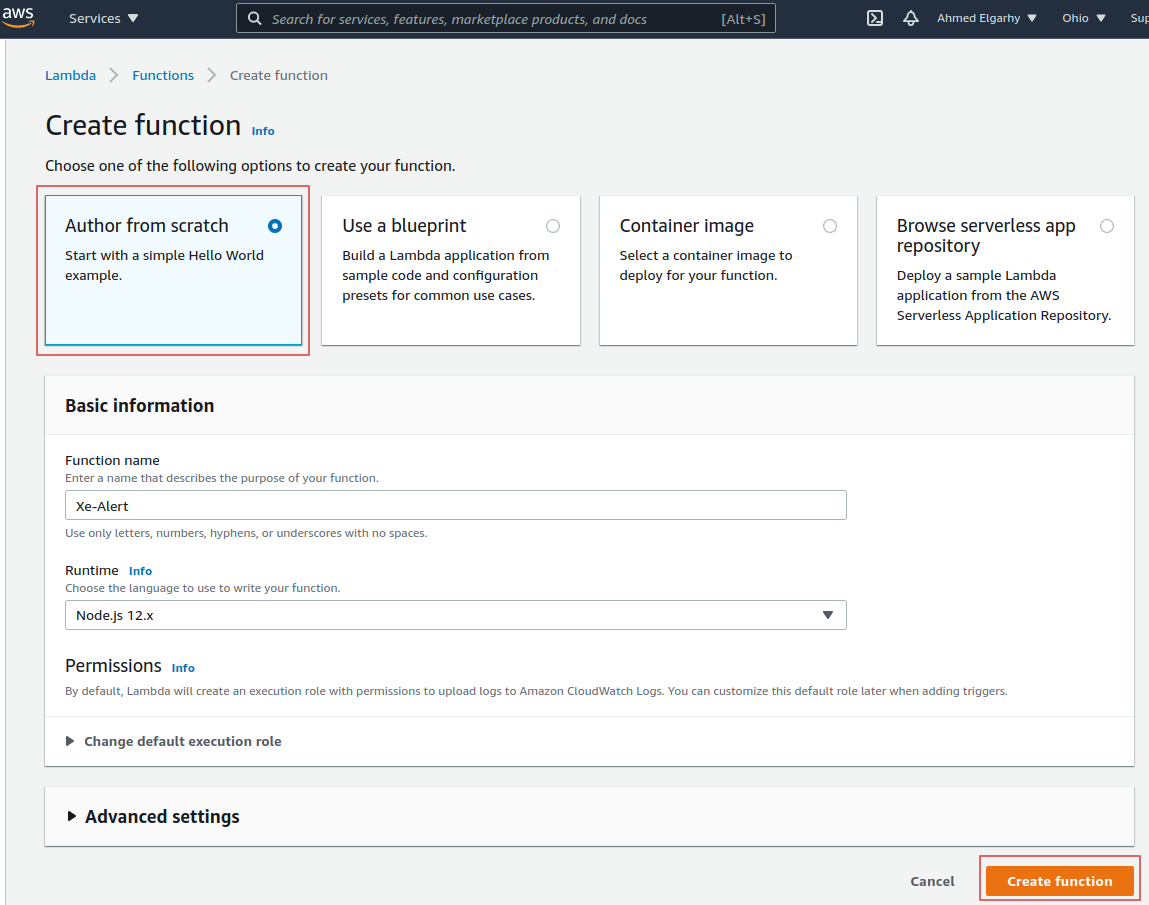Screen dimensions: 1149x905
Task: Click the Function name input field
Action: pos(456,506)
